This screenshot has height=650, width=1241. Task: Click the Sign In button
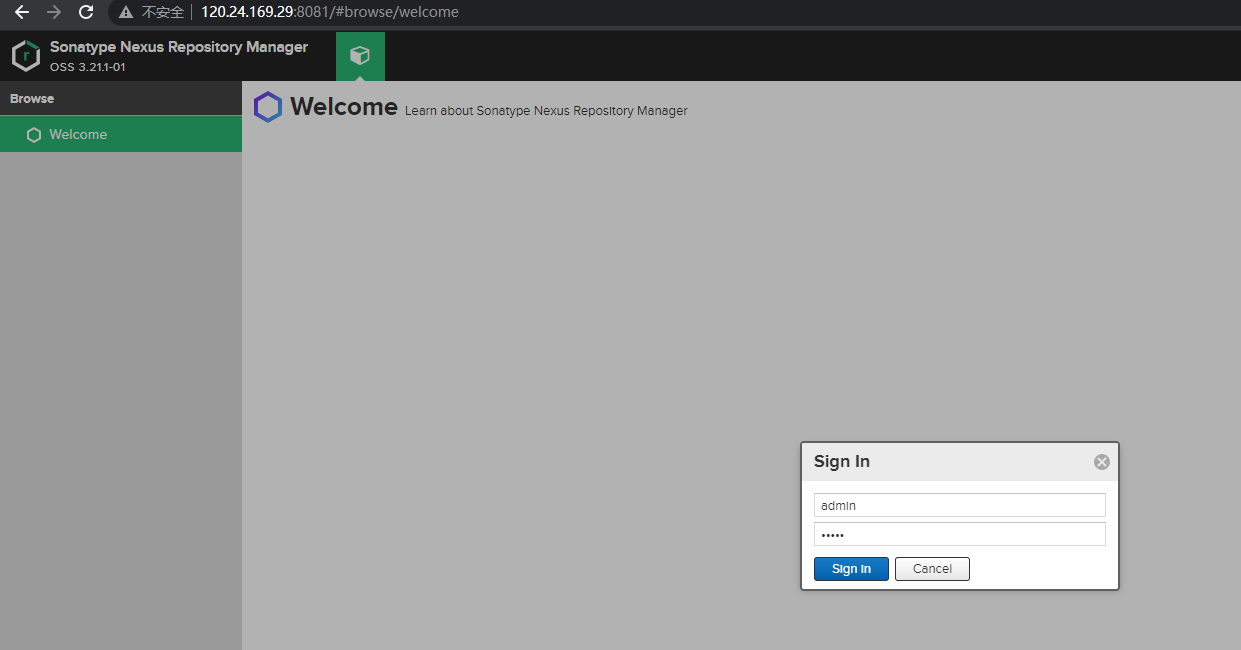[851, 569]
